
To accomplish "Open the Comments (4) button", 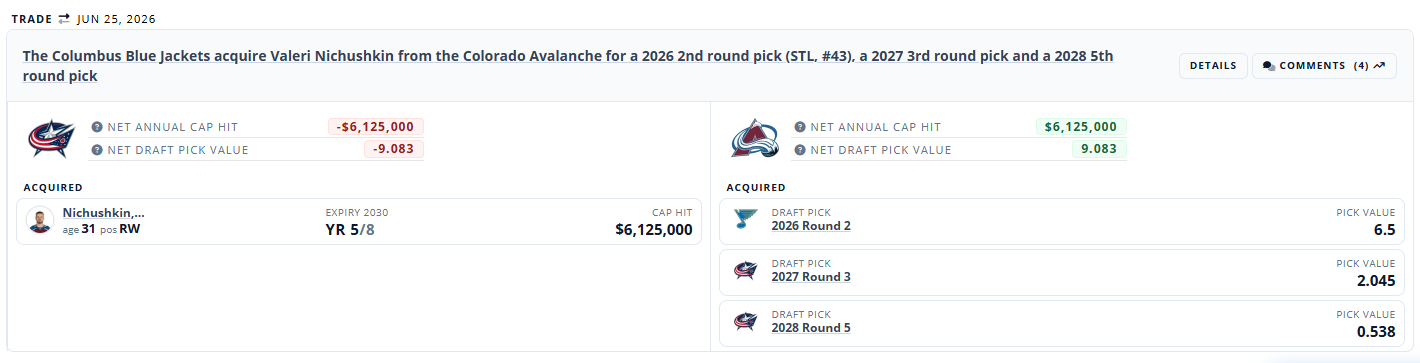I will 1324,66.
